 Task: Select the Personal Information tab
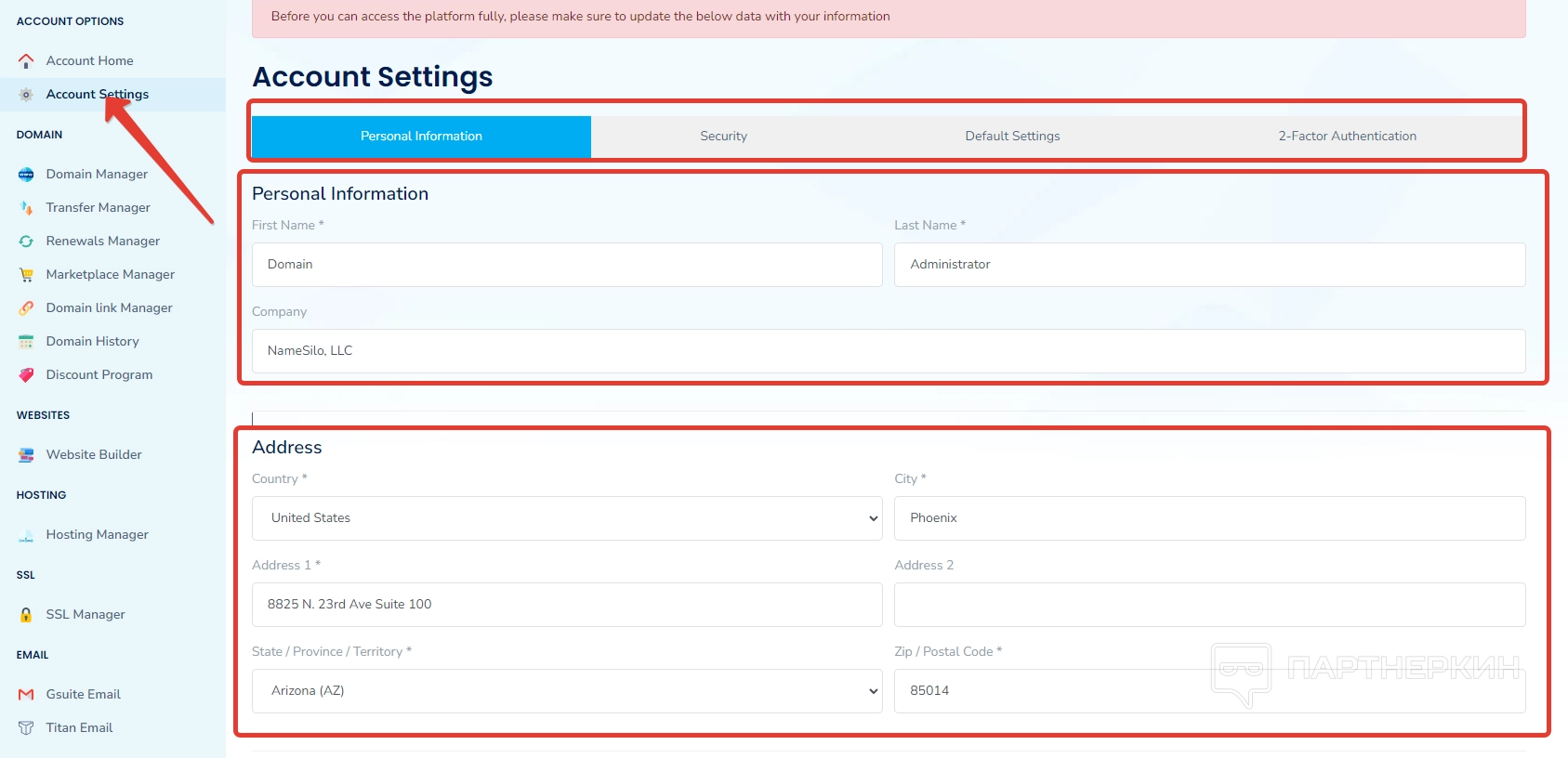tap(421, 137)
